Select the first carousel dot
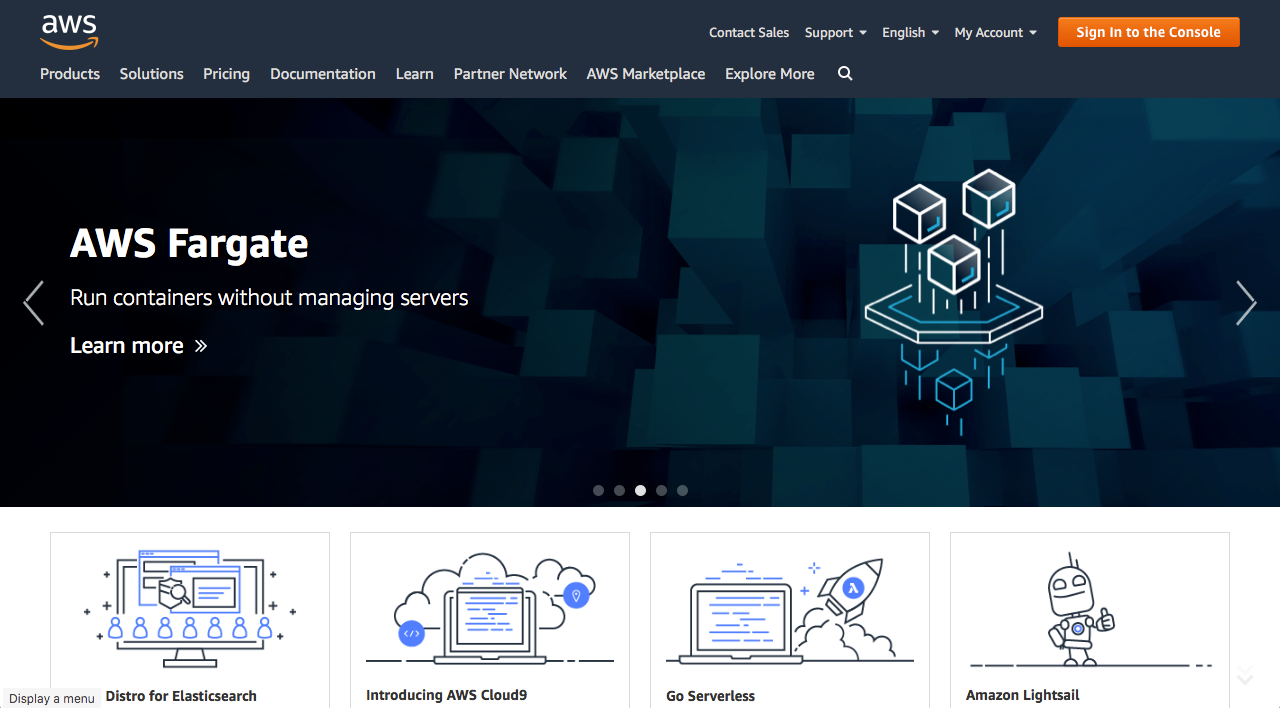1280x708 pixels. [598, 491]
